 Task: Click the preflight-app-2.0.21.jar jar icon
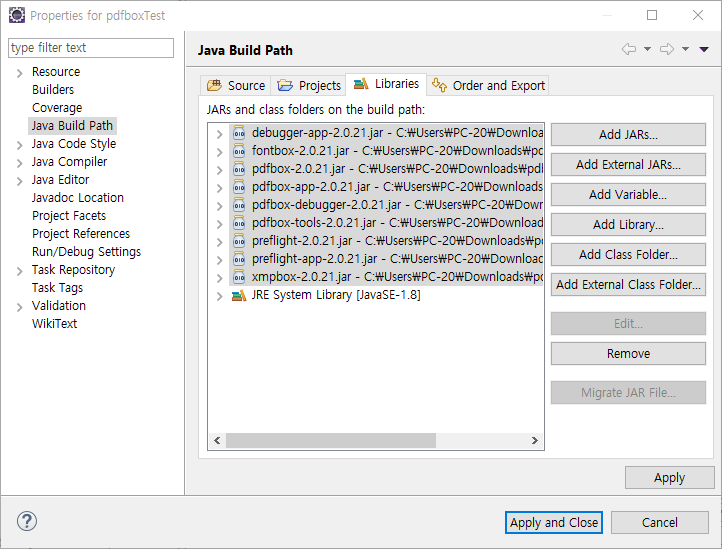[x=239, y=259]
